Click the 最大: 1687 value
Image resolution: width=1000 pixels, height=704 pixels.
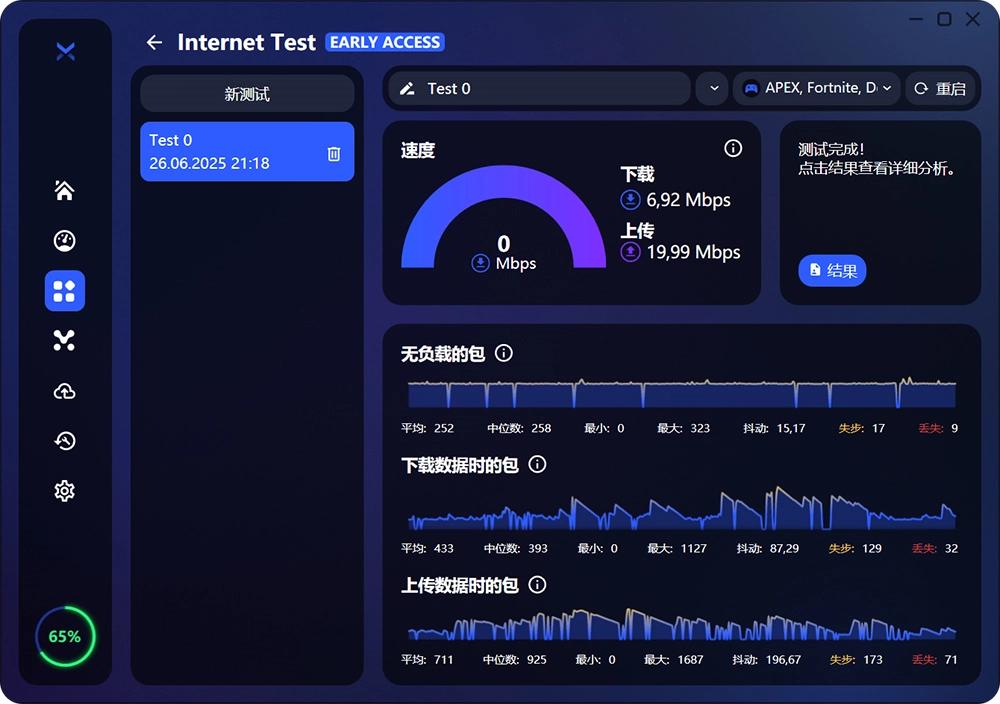[673, 660]
